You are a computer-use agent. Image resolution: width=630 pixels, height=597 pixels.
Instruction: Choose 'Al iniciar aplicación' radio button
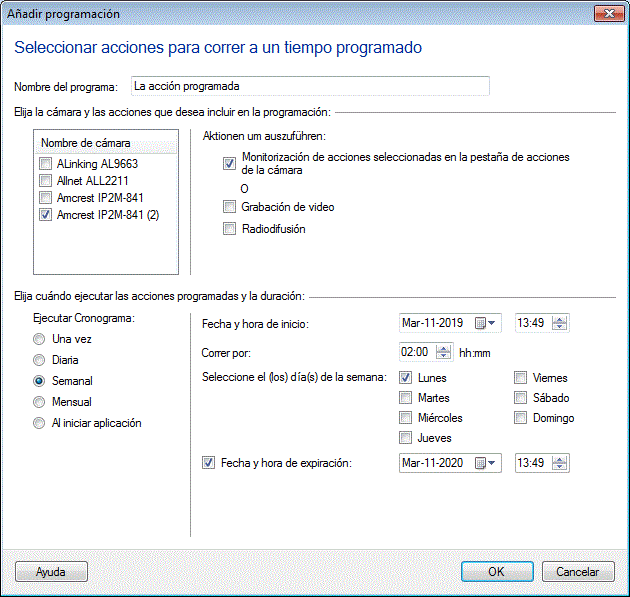tap(40, 423)
